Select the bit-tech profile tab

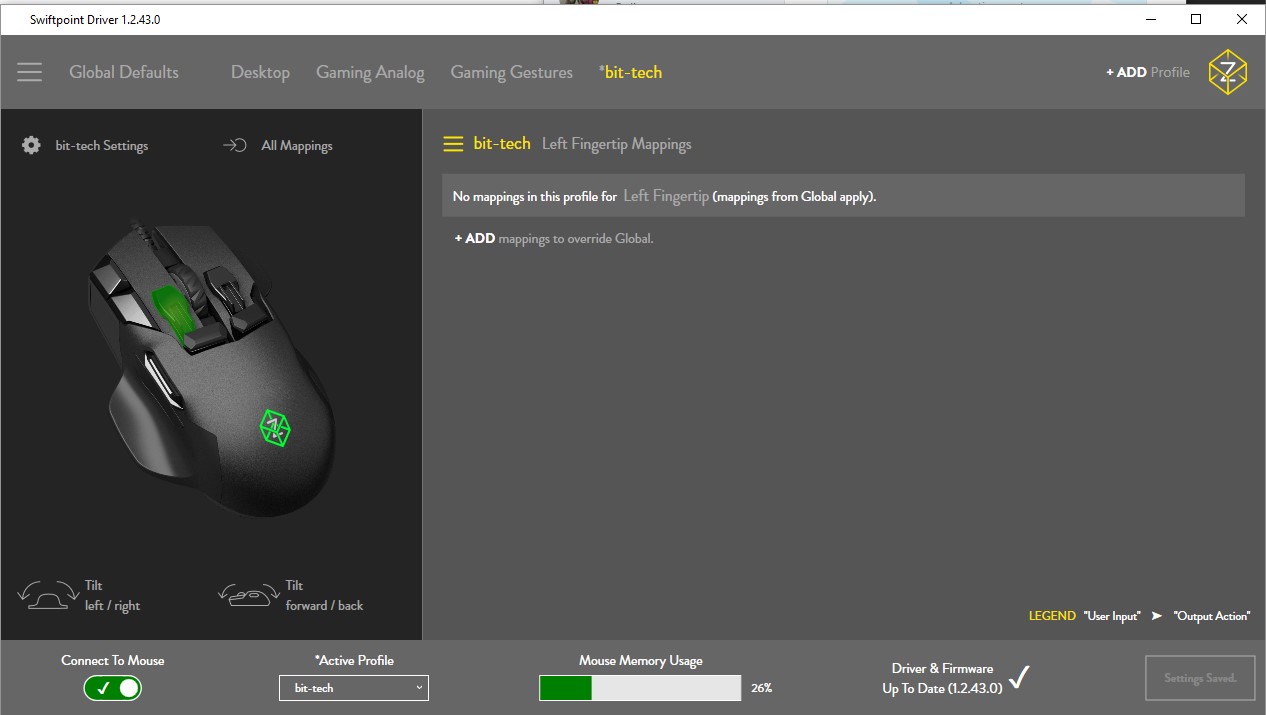point(630,72)
